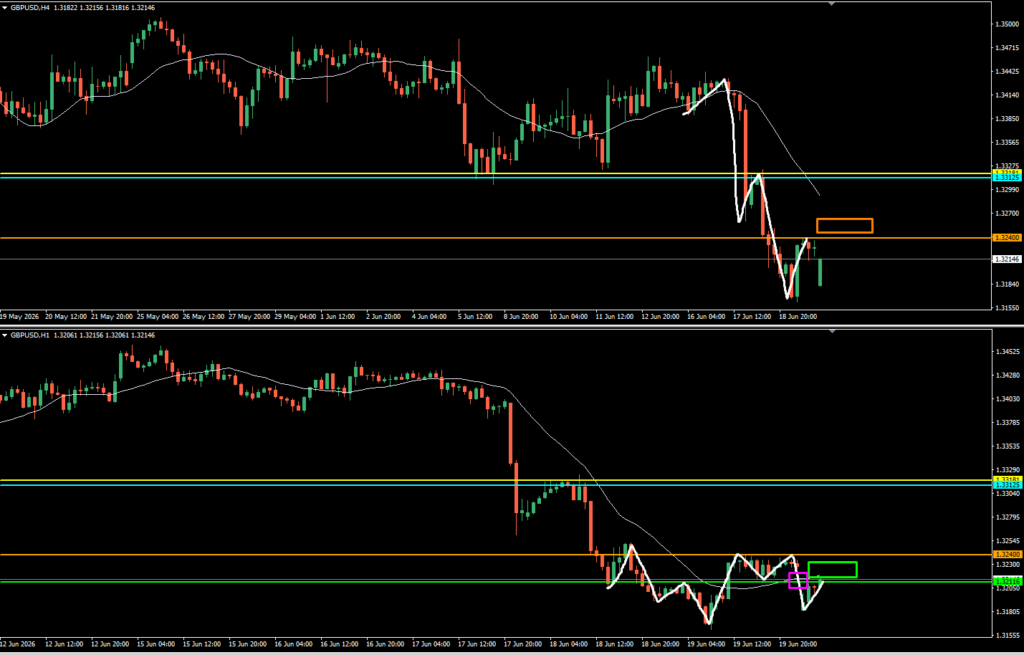This screenshot has height=655, width=1024.
Task: Click the 1.34280 price scale value
Action: point(1006,375)
